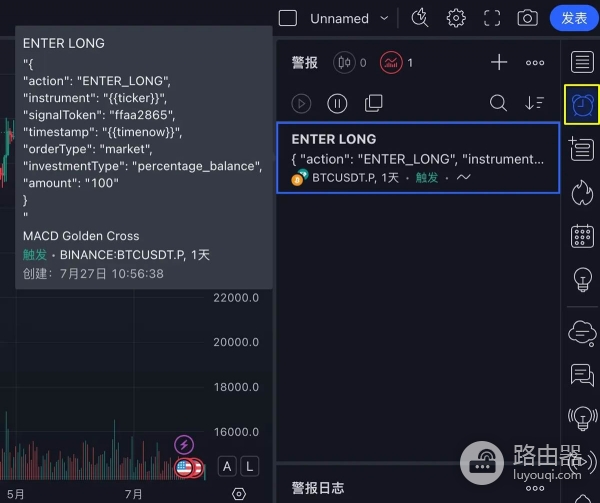
Task: Filter alerts by indicator alerts count 1
Action: 397,62
